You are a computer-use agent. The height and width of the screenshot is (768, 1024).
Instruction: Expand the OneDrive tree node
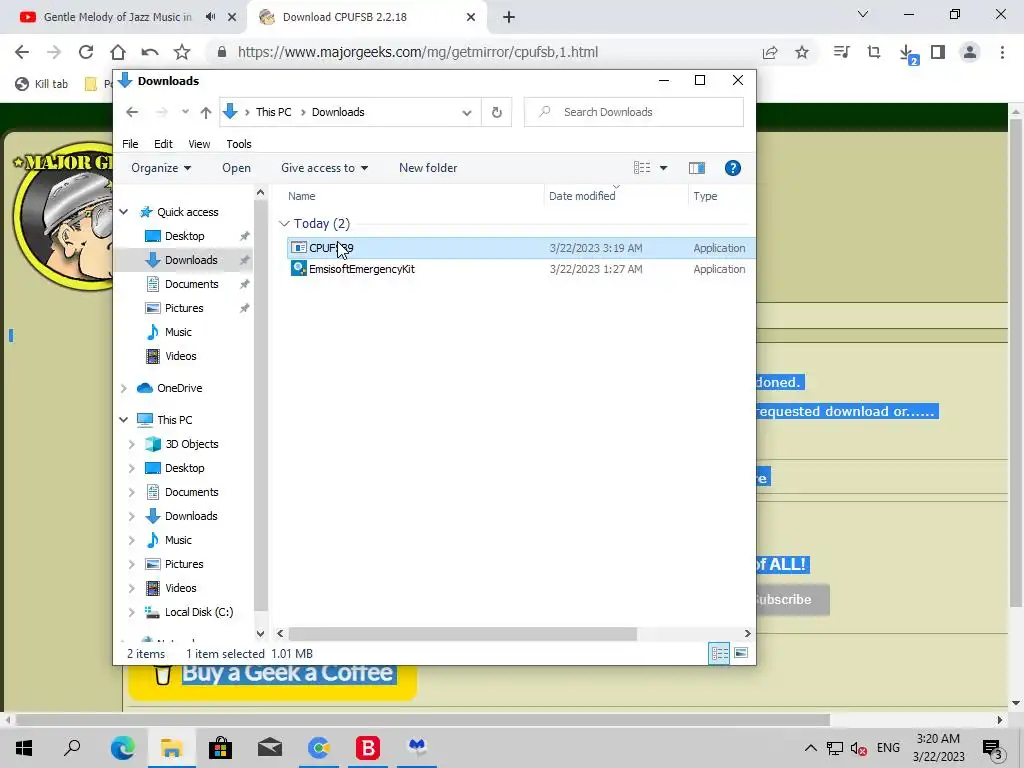click(123, 388)
